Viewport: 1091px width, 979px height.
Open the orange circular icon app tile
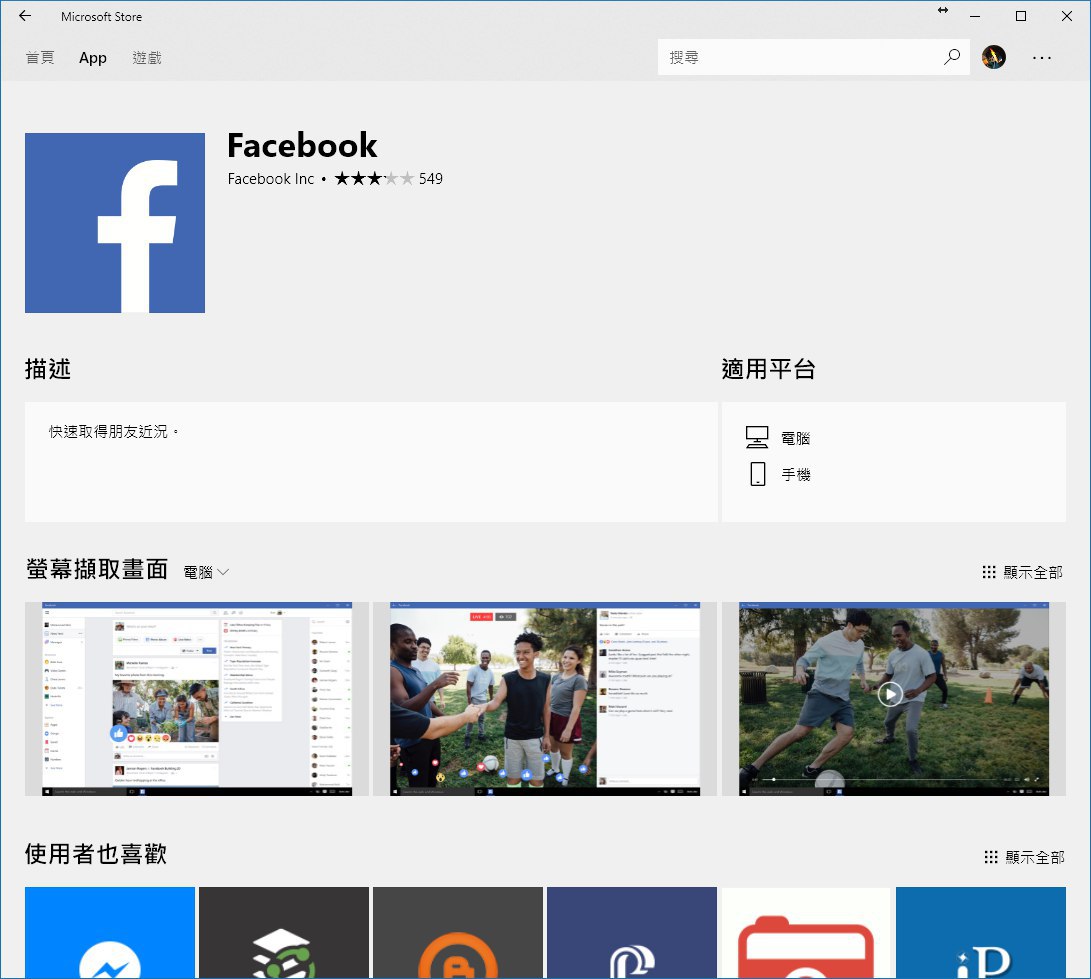tap(458, 932)
